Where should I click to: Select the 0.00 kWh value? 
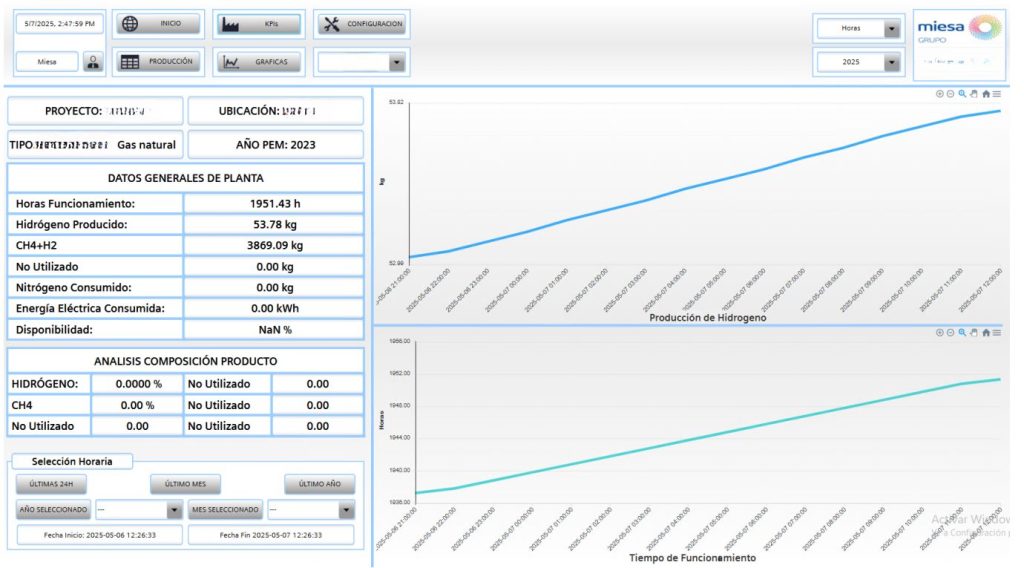[x=275, y=308]
